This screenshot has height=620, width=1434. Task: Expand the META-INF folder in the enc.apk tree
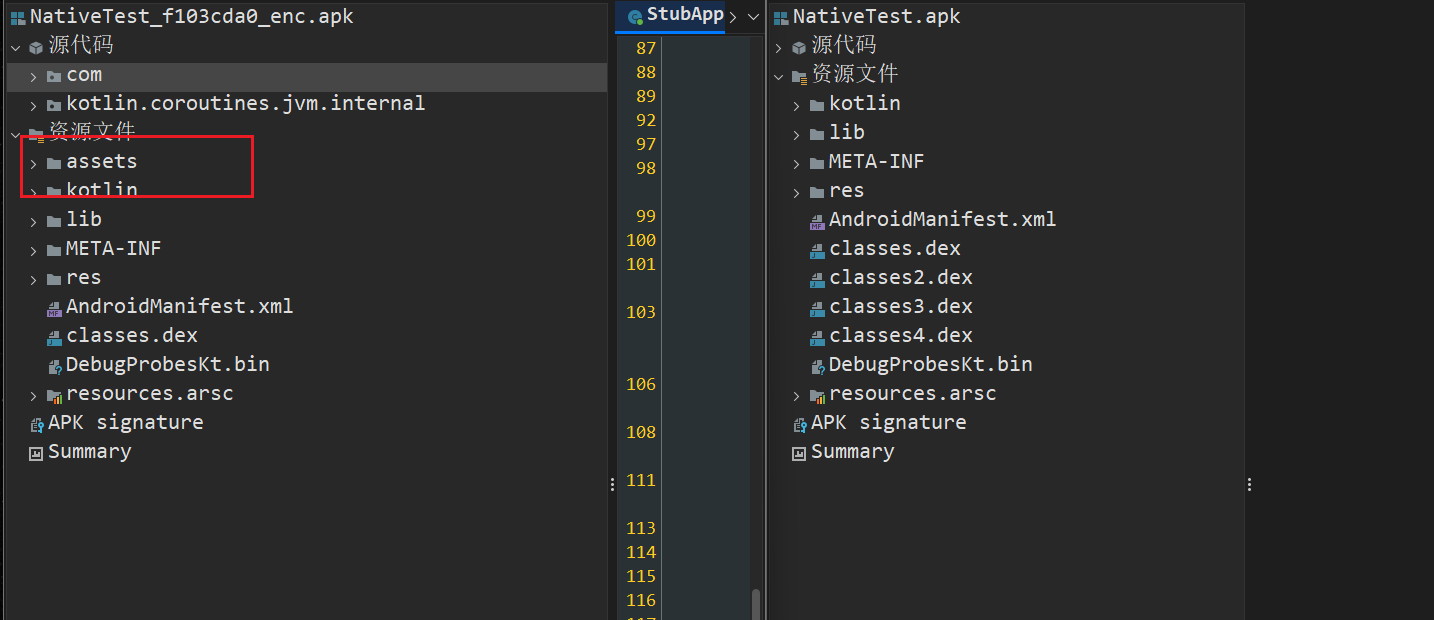pyautogui.click(x=33, y=250)
